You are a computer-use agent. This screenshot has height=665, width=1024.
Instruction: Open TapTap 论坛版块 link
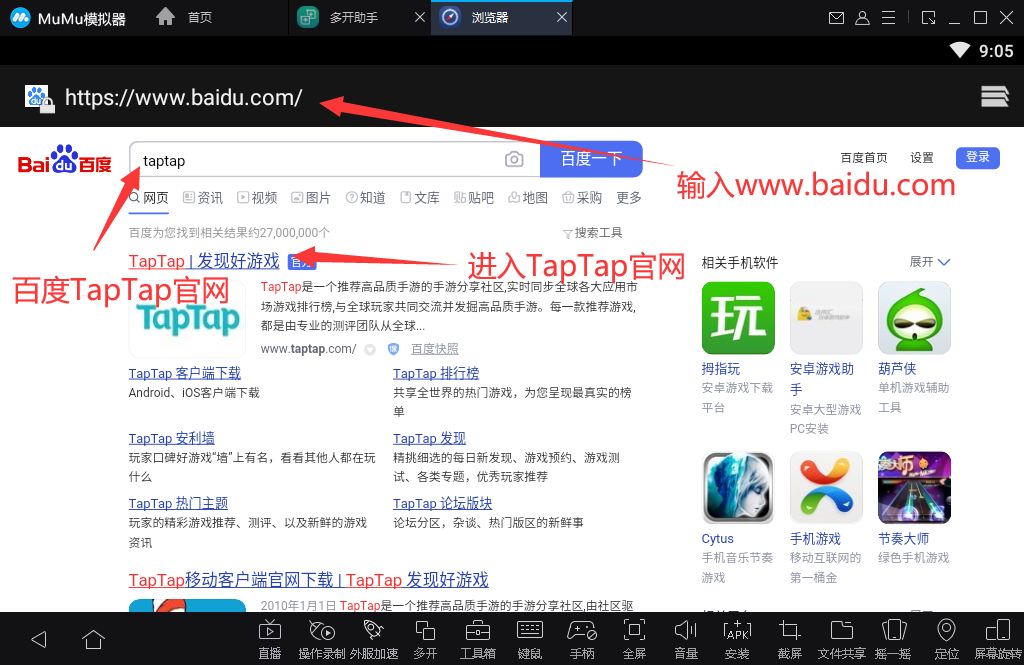point(443,503)
